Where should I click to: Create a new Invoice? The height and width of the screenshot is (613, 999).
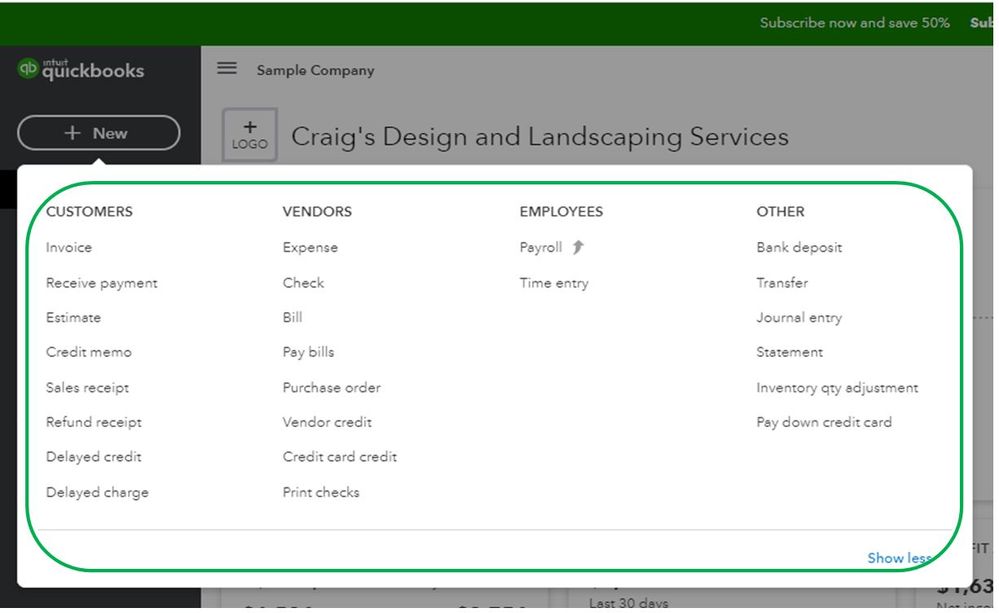(x=69, y=247)
